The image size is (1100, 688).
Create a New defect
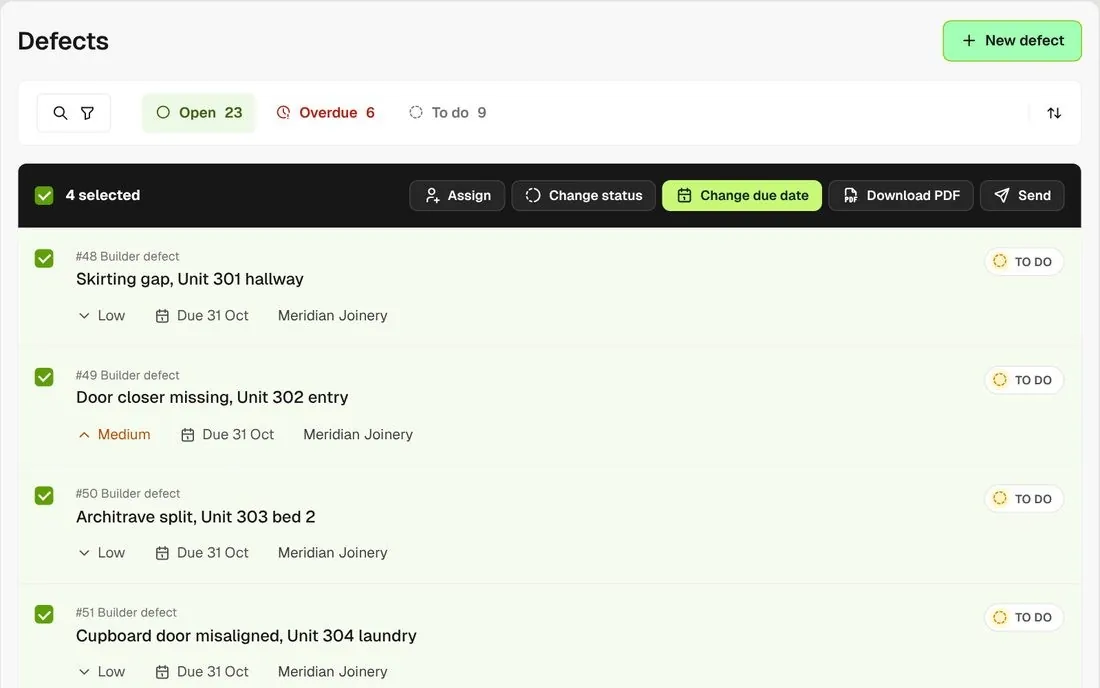pos(1012,41)
